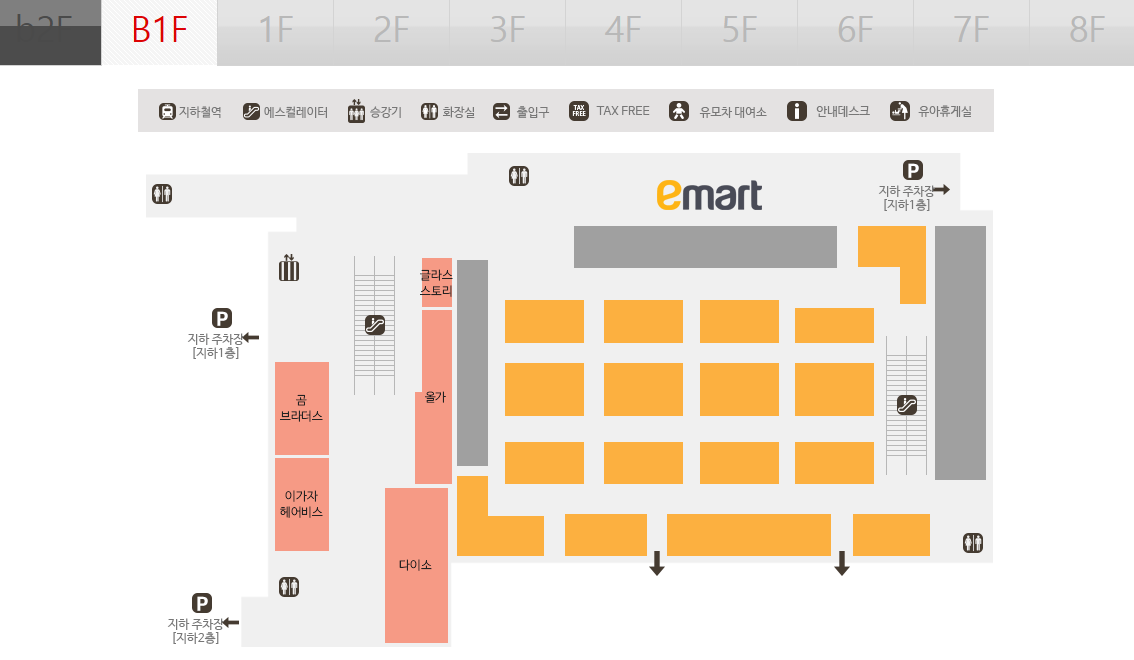Click the elevator legend icon

(356, 111)
